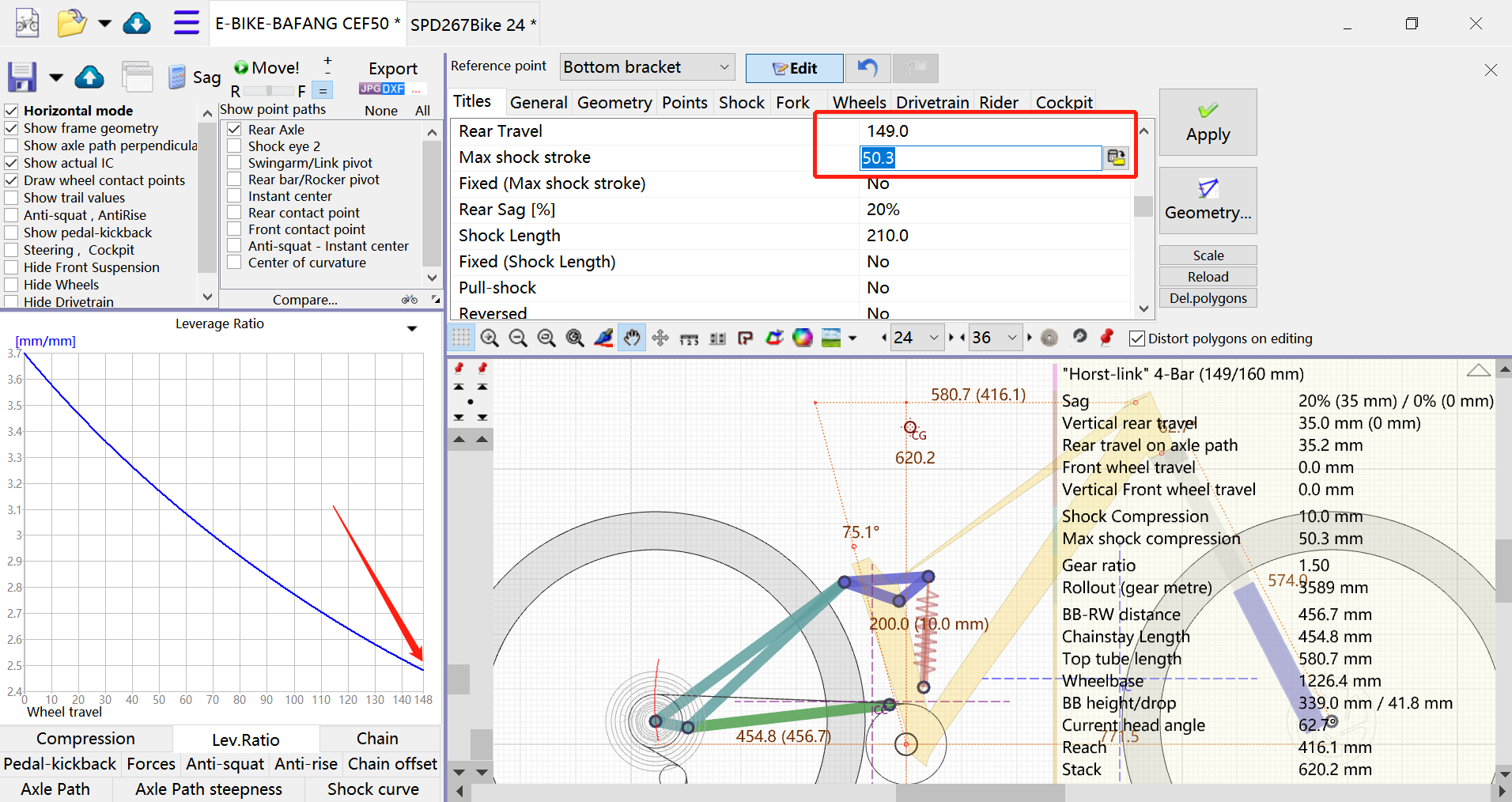This screenshot has width=1512, height=802.
Task: Toggle Horizontal mode checkbox
Action: 12,111
